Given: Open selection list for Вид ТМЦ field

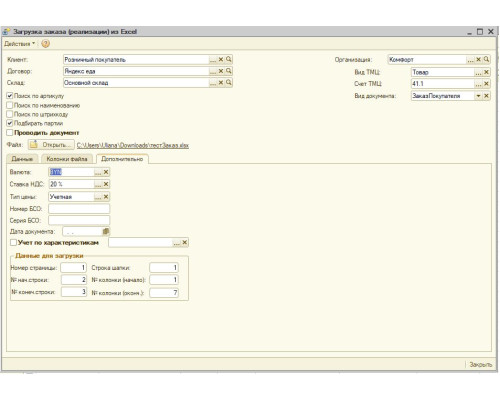Looking at the screenshot, I should click(478, 72).
